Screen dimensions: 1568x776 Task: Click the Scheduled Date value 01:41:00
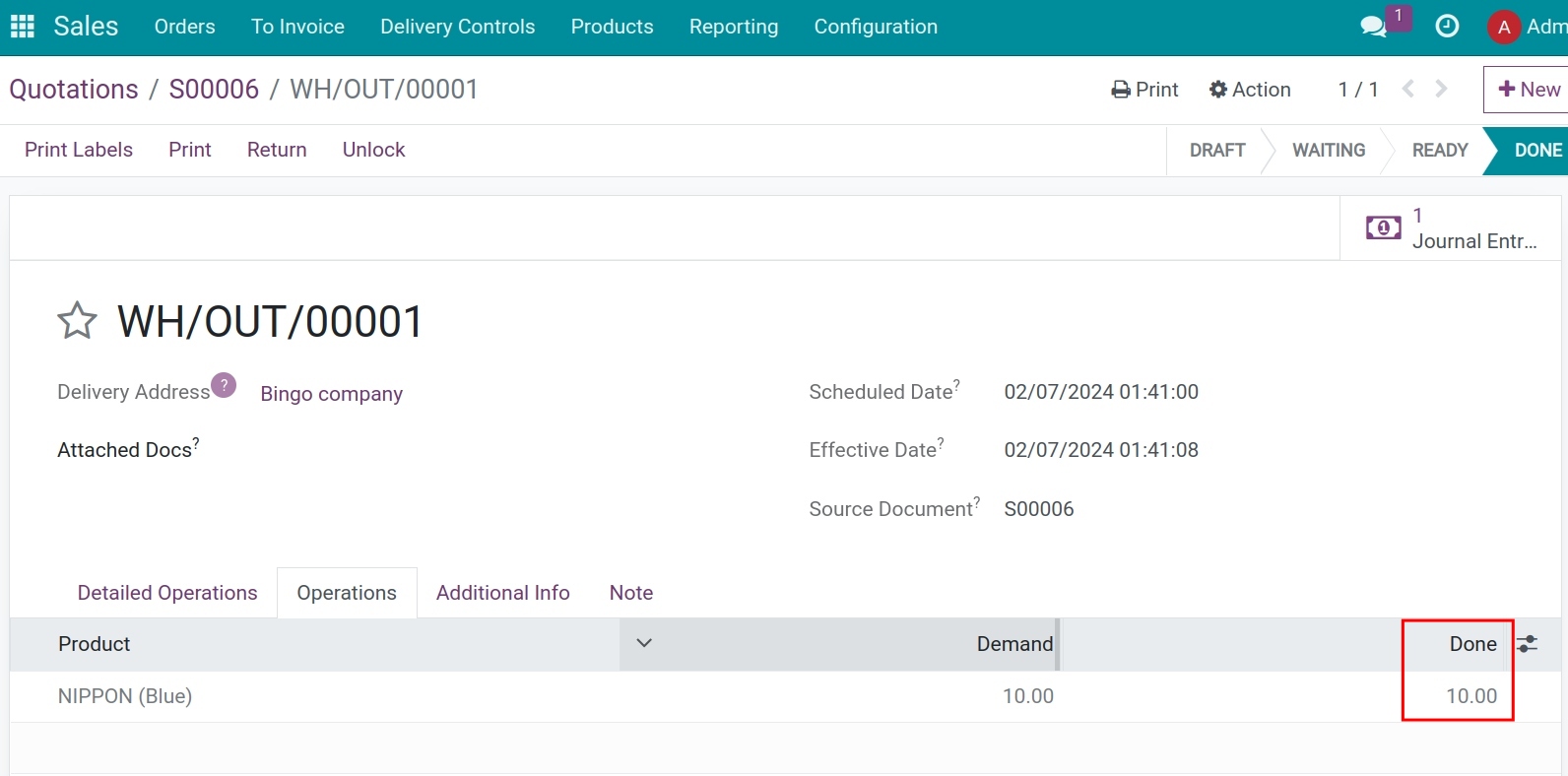(x=1101, y=392)
